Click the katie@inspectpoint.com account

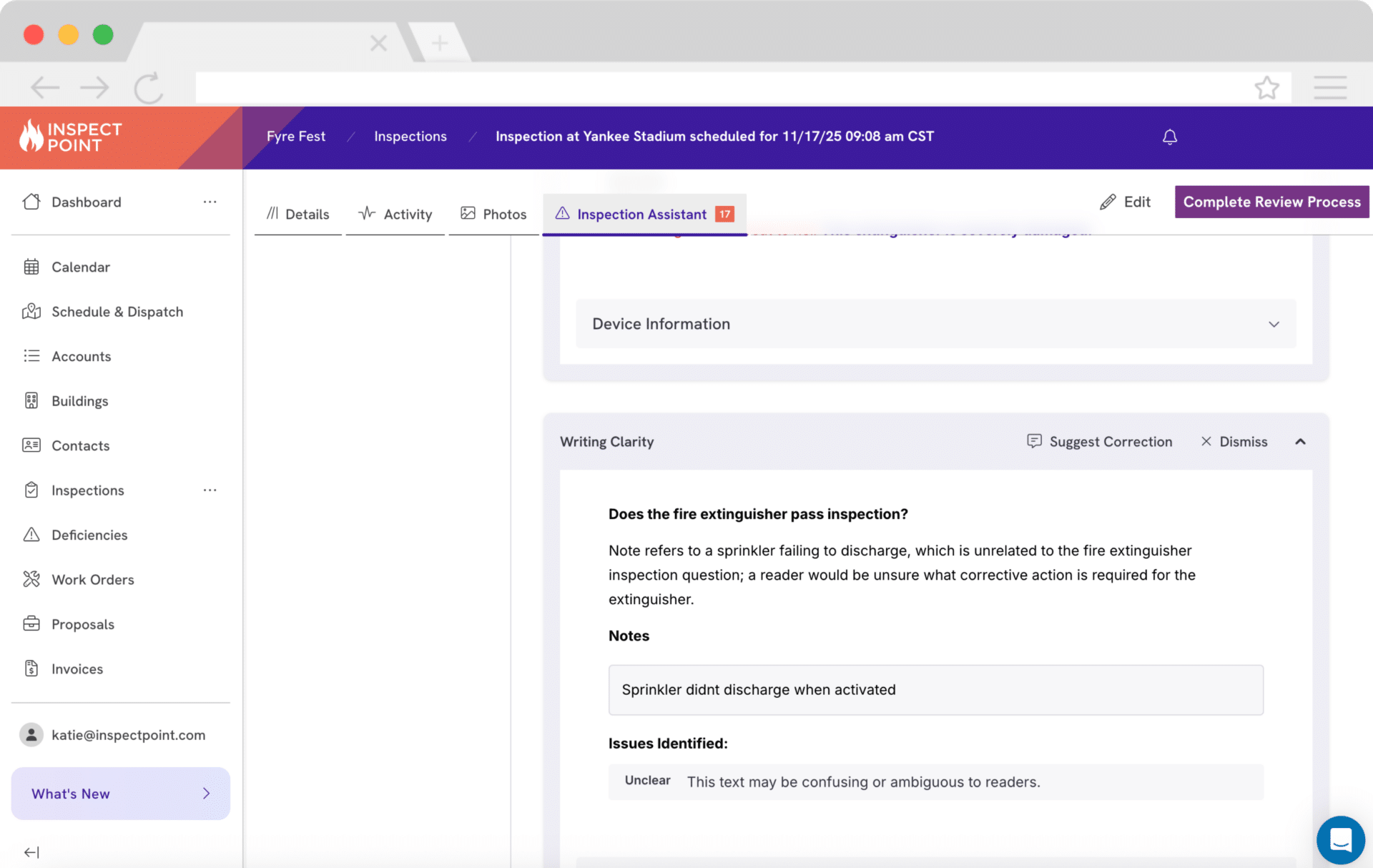pyautogui.click(x=129, y=735)
